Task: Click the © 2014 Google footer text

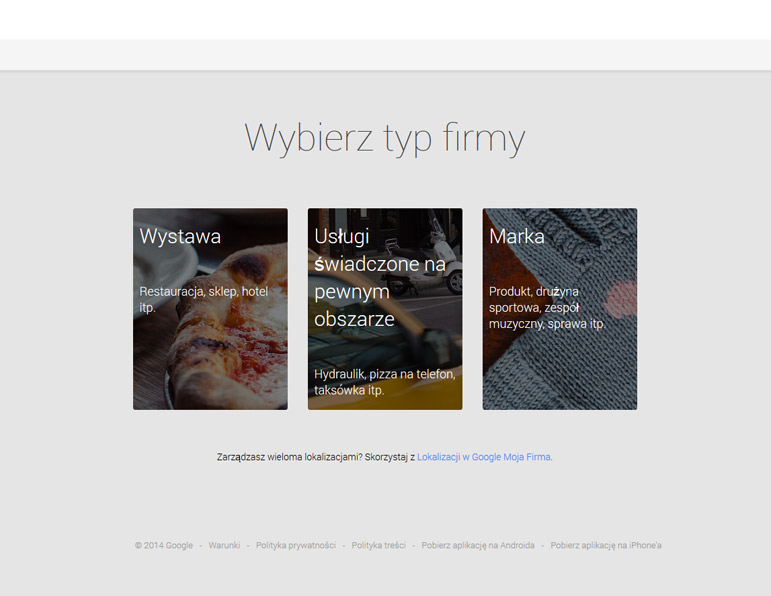Action: point(164,545)
